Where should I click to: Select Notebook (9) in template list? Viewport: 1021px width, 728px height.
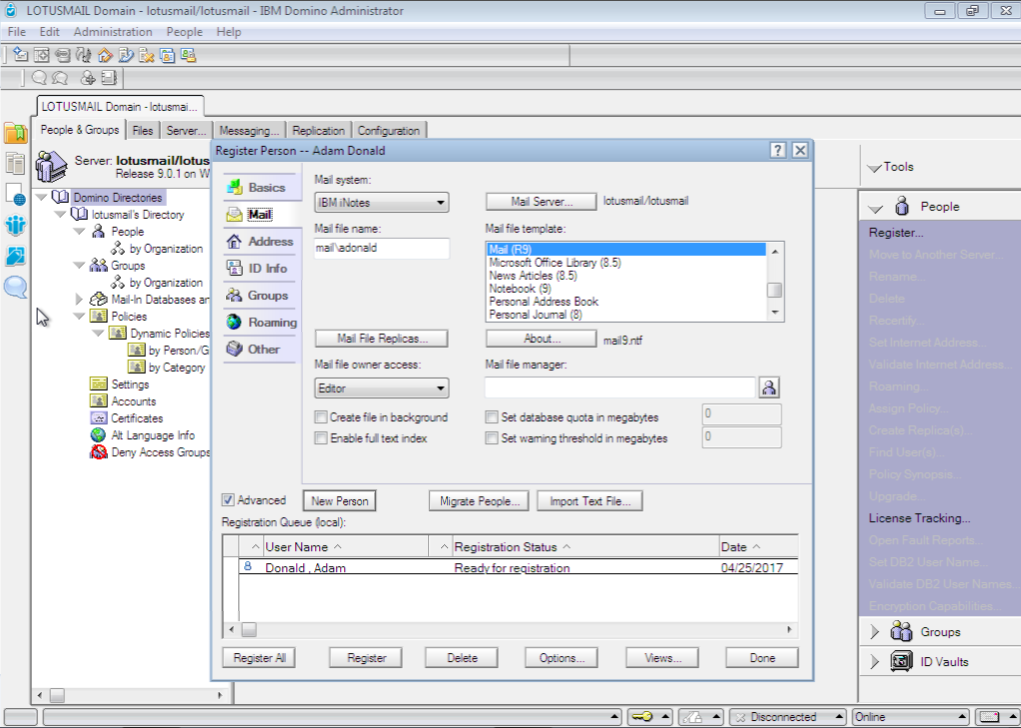pyautogui.click(x=520, y=288)
